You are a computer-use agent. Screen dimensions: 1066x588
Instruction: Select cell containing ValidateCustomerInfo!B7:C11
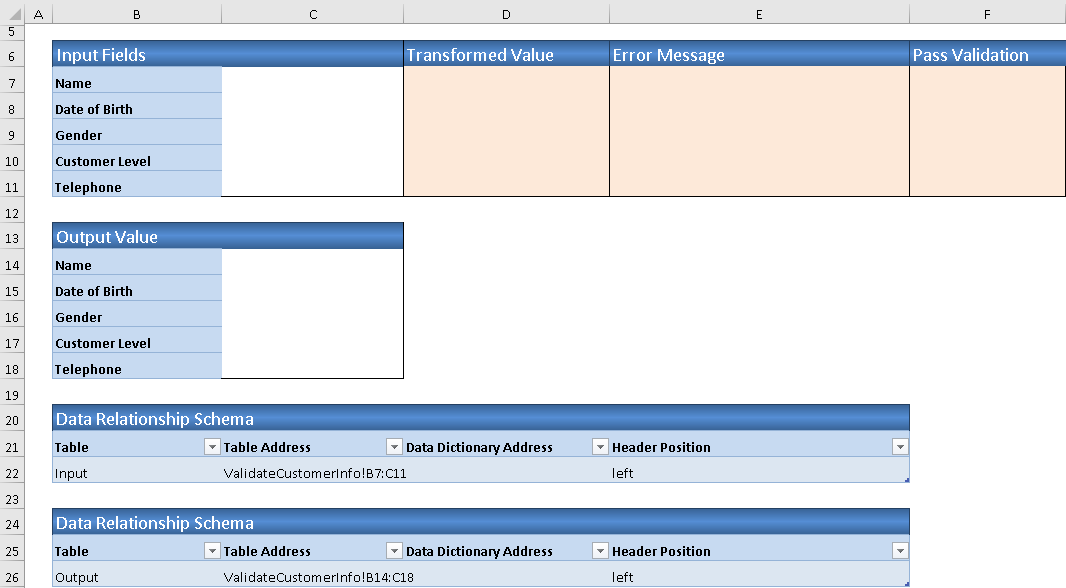click(x=312, y=473)
